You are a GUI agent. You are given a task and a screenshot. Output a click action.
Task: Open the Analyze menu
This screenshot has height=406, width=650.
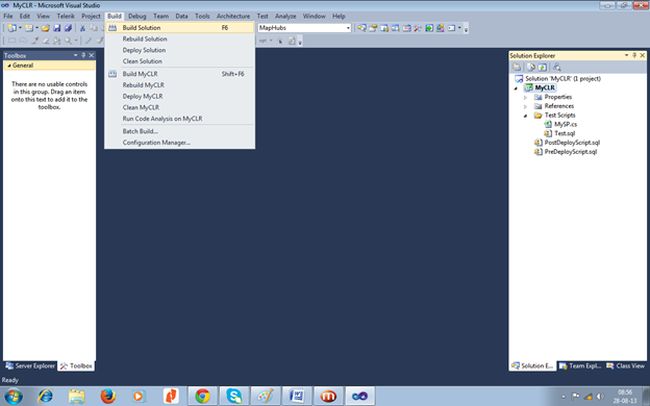tap(286, 16)
